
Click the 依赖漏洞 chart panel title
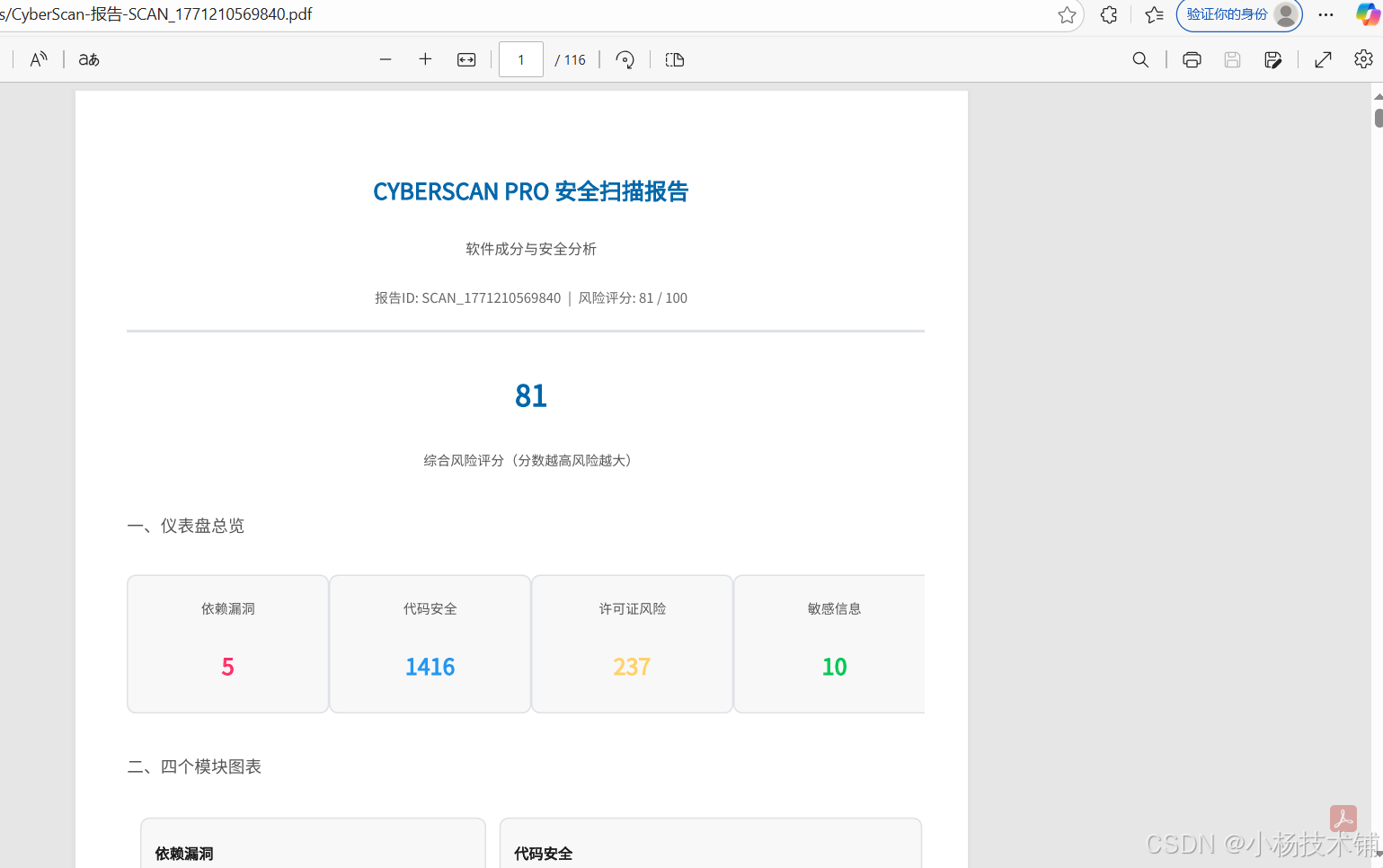(184, 854)
